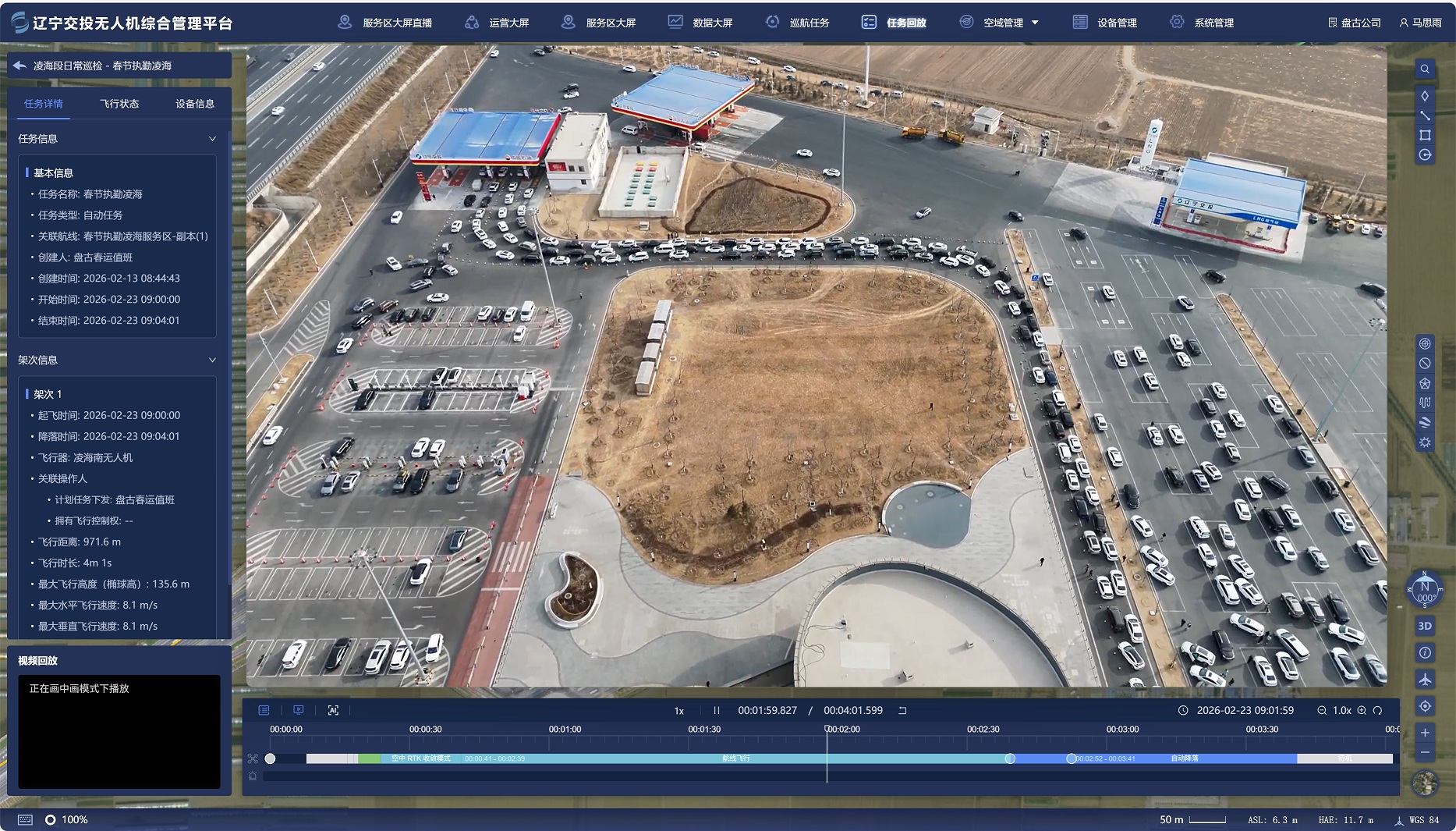
Task: Click the crosshair locate button on the map
Action: [x=1424, y=706]
